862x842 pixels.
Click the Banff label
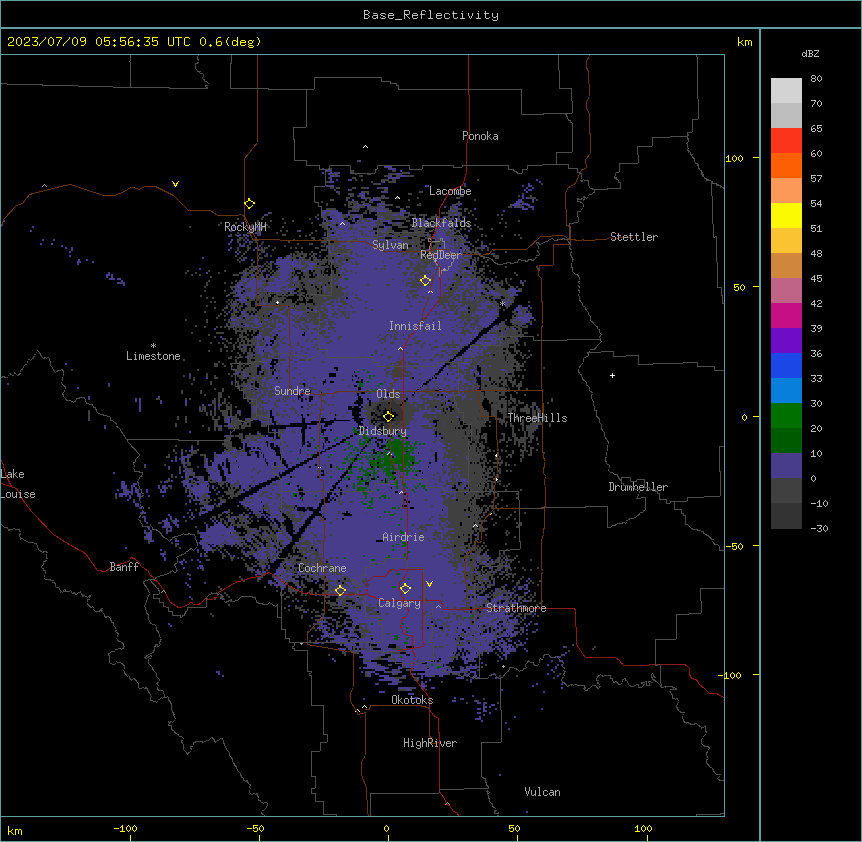124,567
